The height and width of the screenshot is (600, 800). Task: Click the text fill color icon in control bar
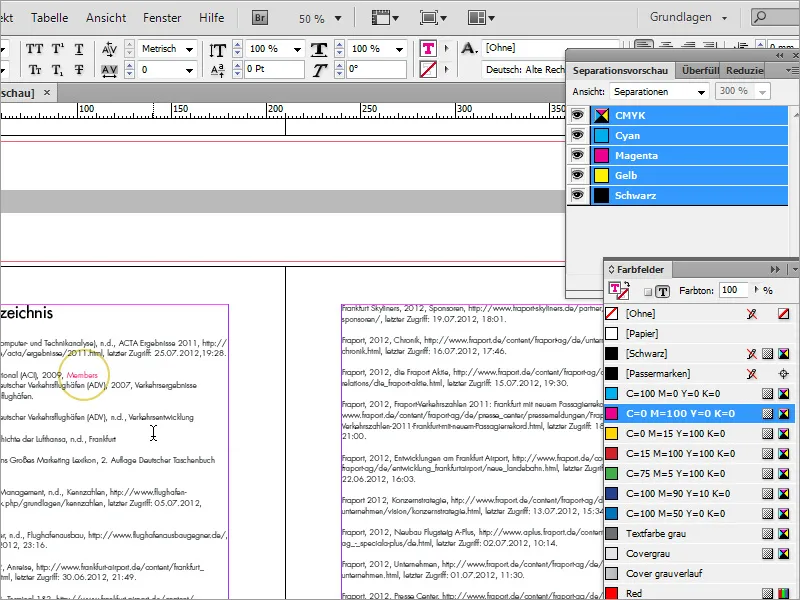[428, 48]
